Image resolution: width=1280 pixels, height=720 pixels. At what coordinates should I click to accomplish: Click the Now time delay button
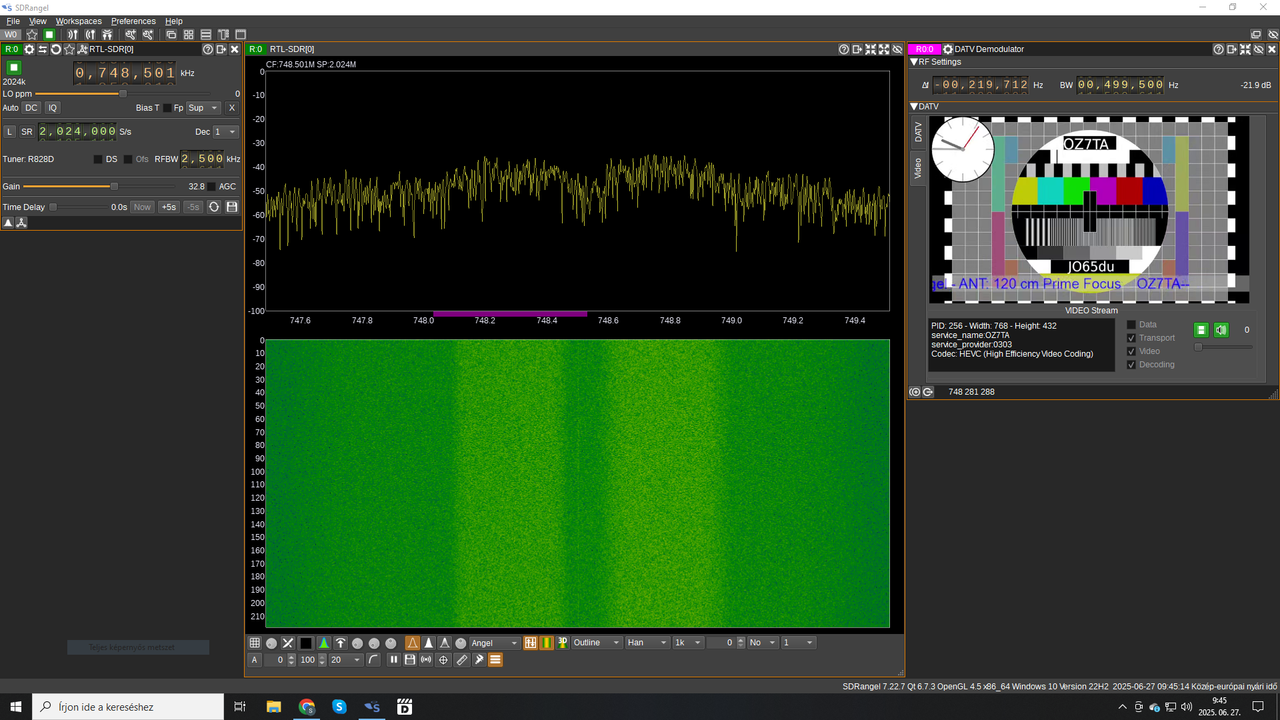142,207
